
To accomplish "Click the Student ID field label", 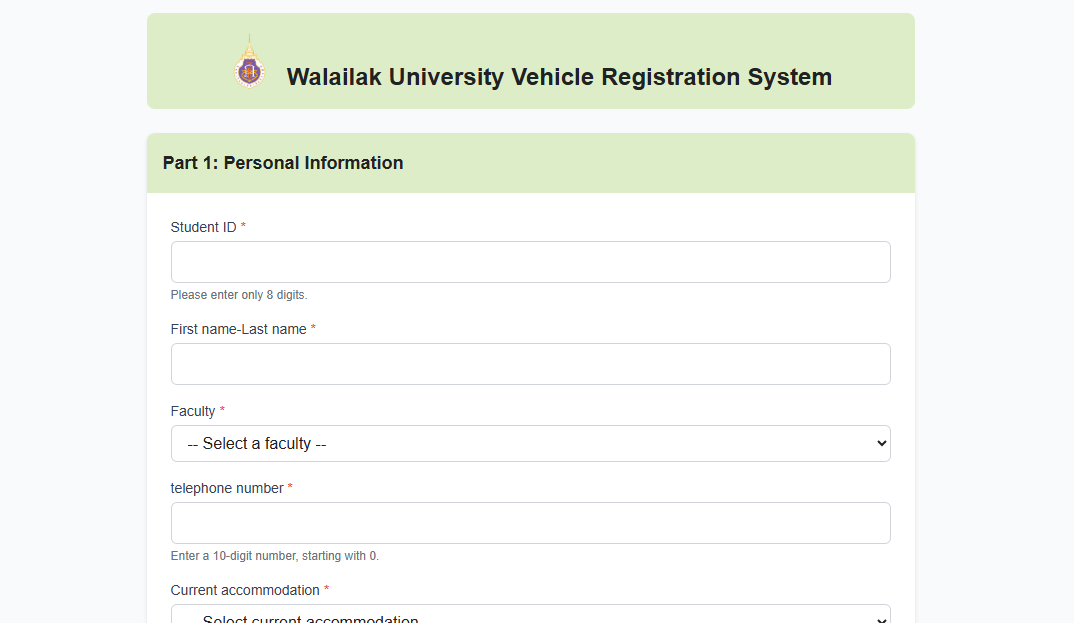I will coord(203,227).
